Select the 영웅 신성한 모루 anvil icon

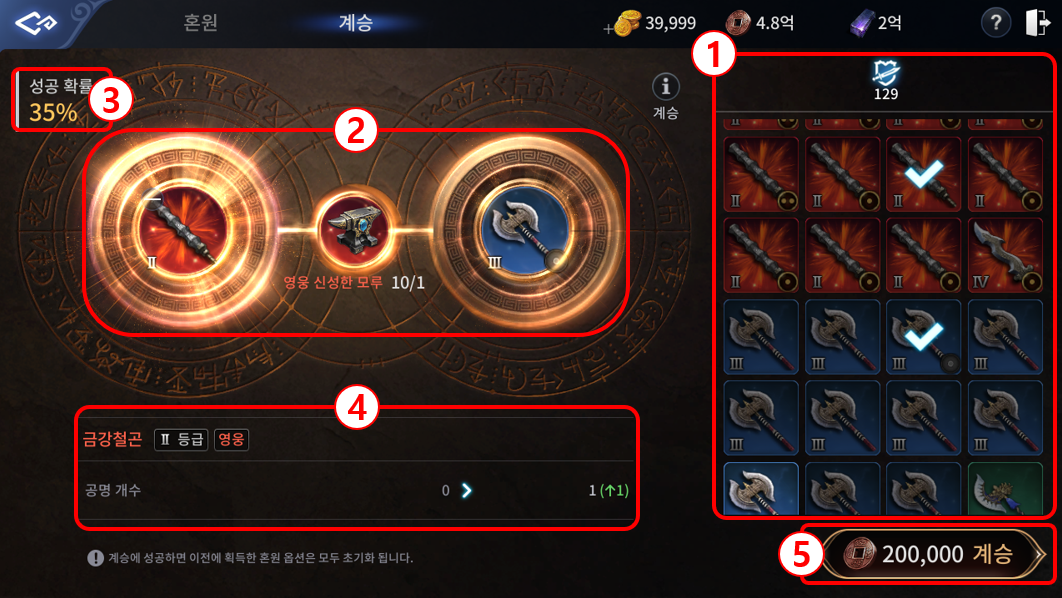click(355, 230)
